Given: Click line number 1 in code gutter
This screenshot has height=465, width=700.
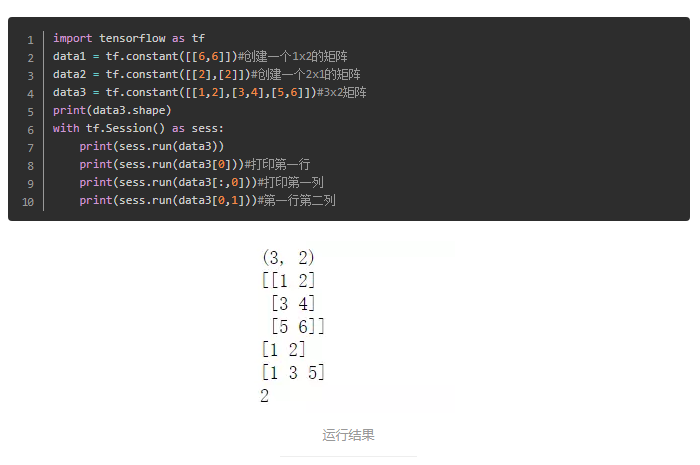Looking at the screenshot, I should pos(30,40).
